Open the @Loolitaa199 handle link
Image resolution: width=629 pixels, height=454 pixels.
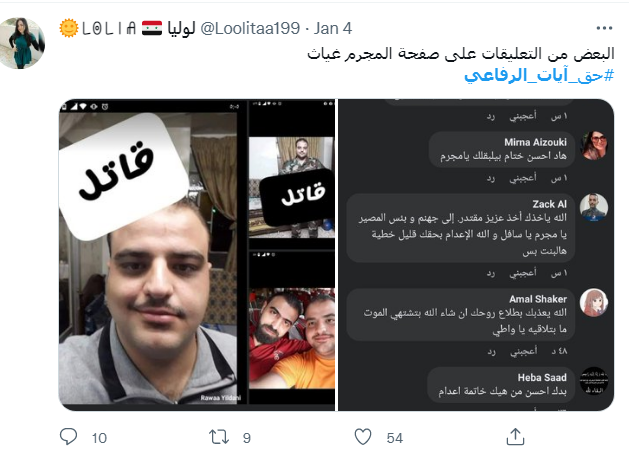tap(250, 28)
